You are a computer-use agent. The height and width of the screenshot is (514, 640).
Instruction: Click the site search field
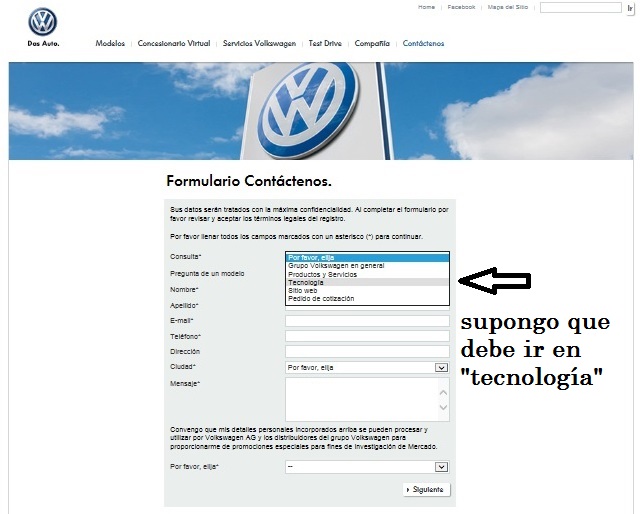580,7
